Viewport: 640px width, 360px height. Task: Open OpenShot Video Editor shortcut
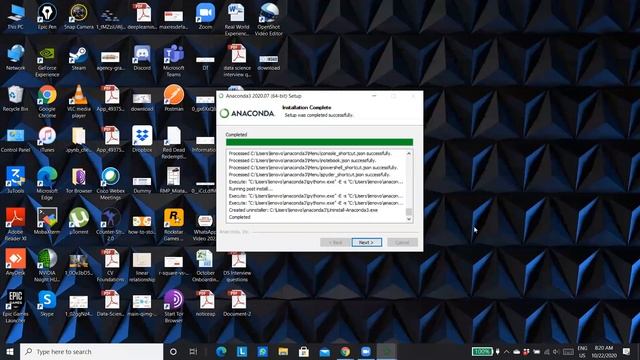point(269,20)
